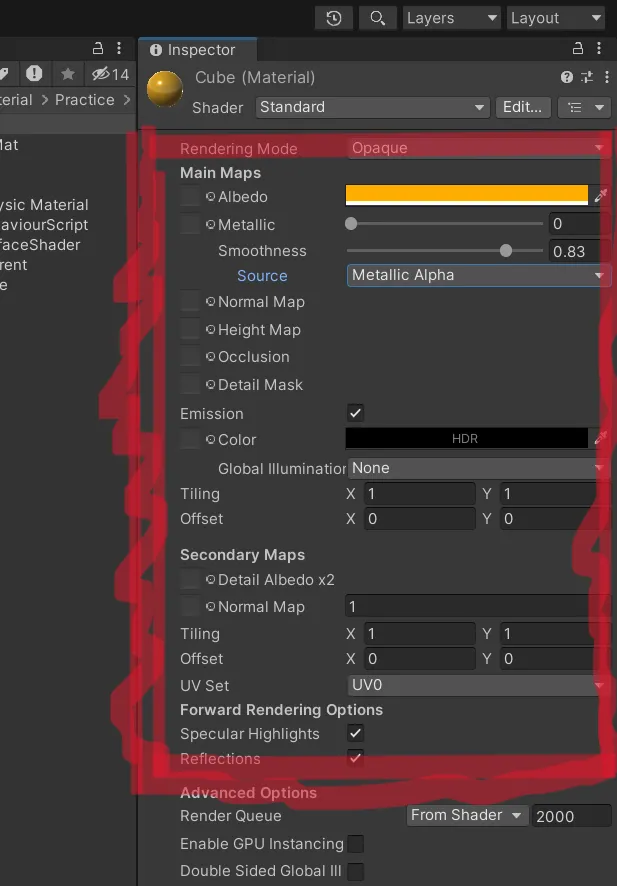The image size is (617, 886).
Task: Click the black HDR emission color swatch
Action: tap(467, 438)
